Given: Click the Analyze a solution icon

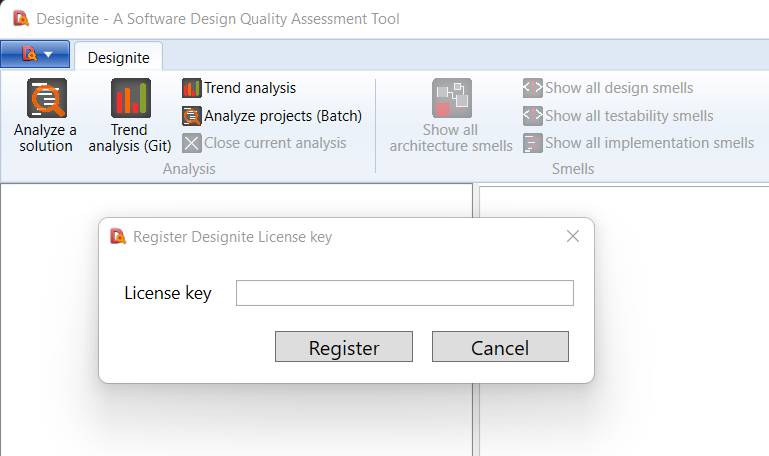Looking at the screenshot, I should tap(47, 98).
